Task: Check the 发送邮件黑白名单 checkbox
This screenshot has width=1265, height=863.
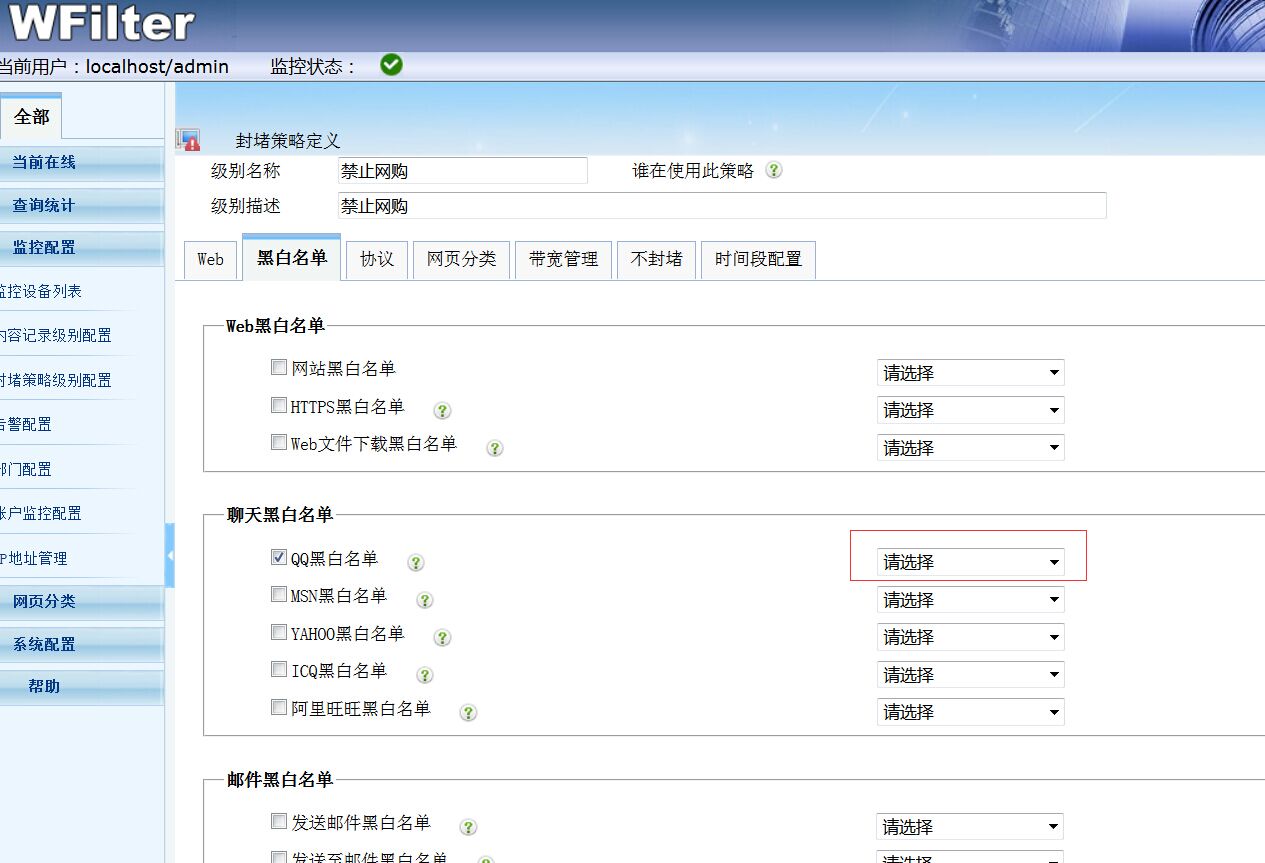Action: tap(279, 821)
